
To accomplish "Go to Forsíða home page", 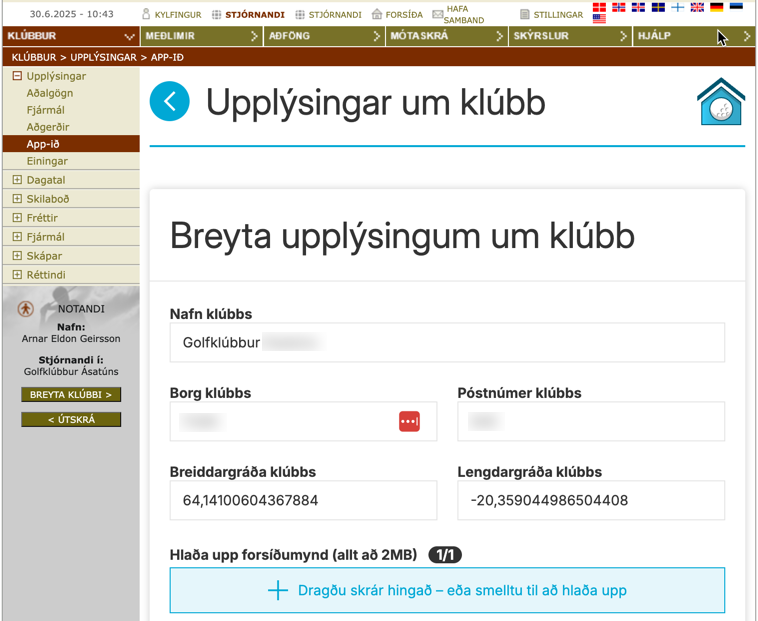I will 397,14.
